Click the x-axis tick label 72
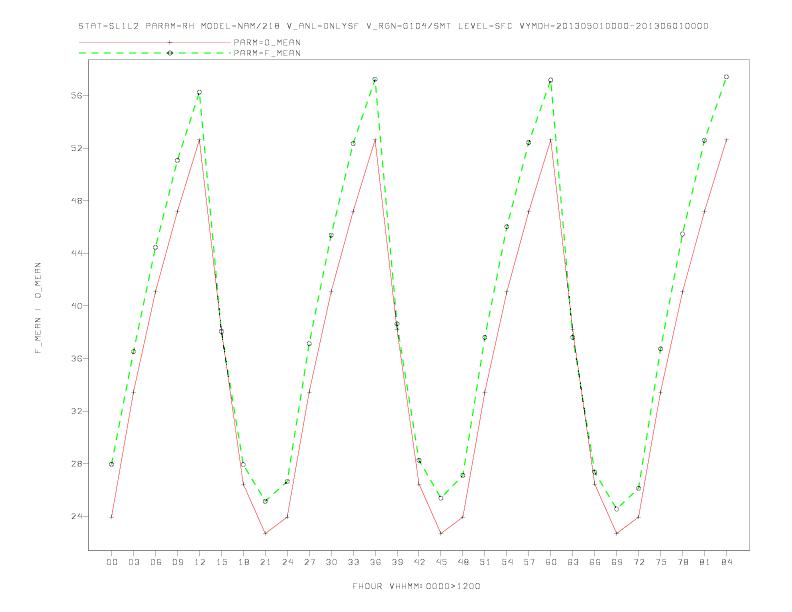 [x=638, y=562]
